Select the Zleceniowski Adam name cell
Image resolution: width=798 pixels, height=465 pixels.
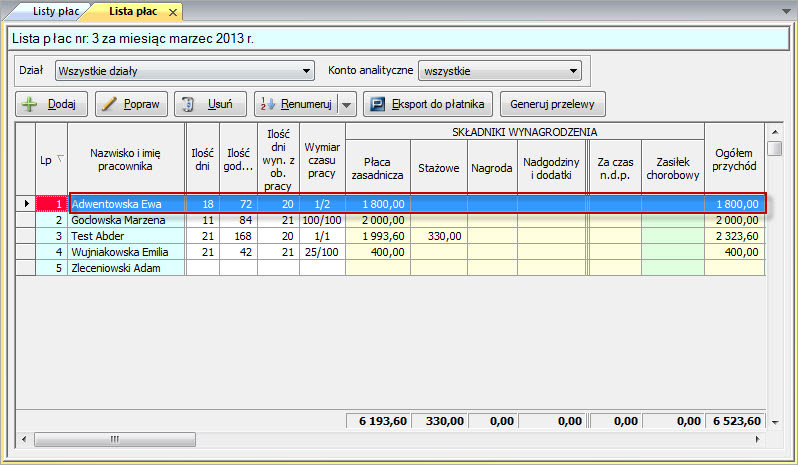[x=126, y=268]
